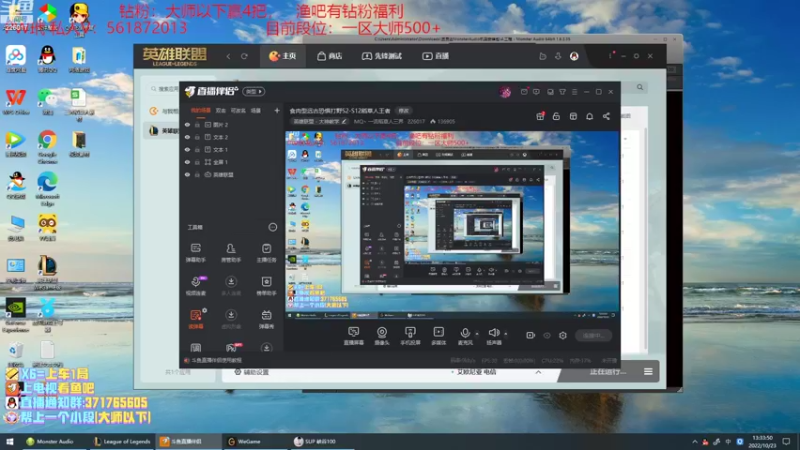Hide the 全屏 1 source with its eye icon

[x=187, y=162]
